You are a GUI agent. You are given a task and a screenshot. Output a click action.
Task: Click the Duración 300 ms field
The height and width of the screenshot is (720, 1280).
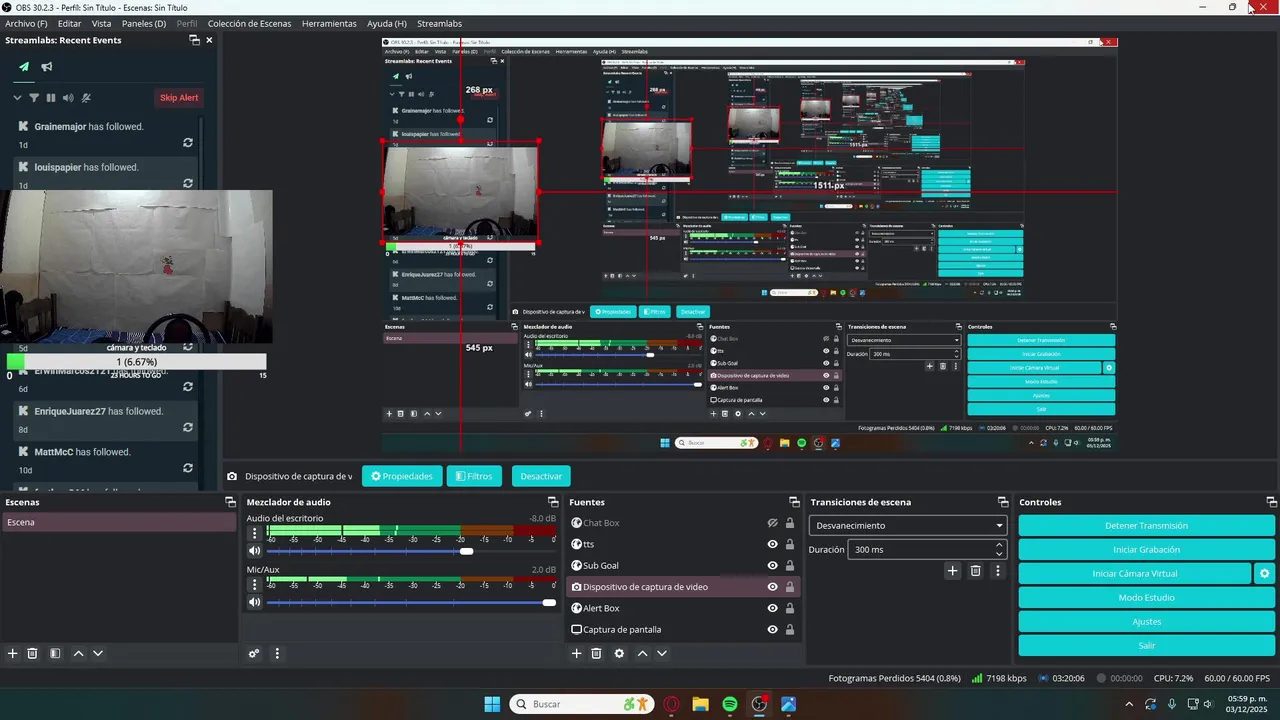(x=926, y=549)
